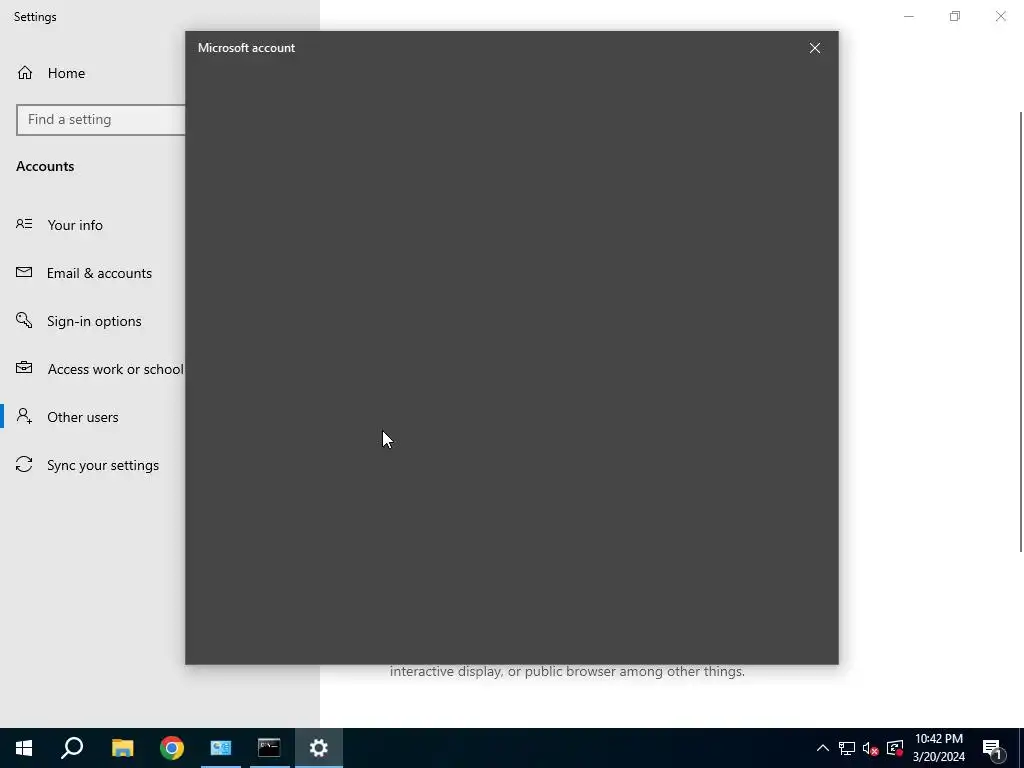Click the work or school briefcase icon
This screenshot has height=768, width=1024.
tap(24, 368)
